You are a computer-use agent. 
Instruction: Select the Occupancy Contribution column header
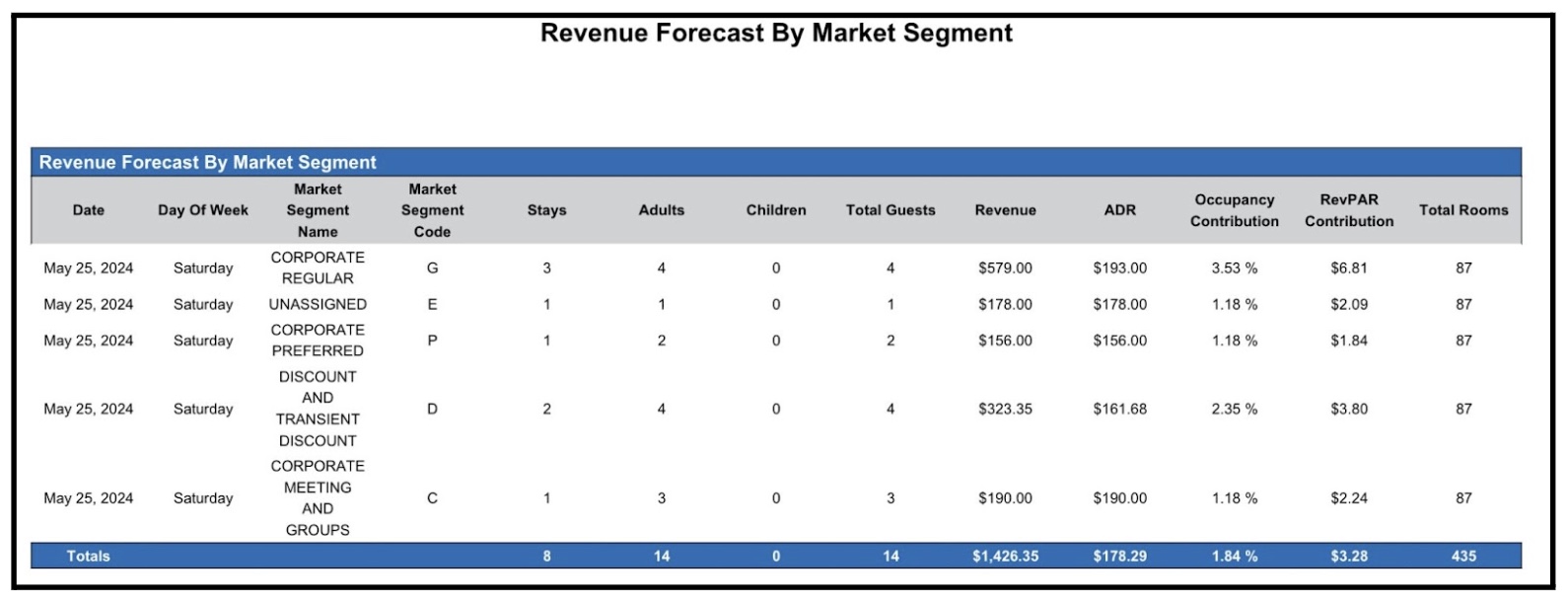tap(1234, 210)
